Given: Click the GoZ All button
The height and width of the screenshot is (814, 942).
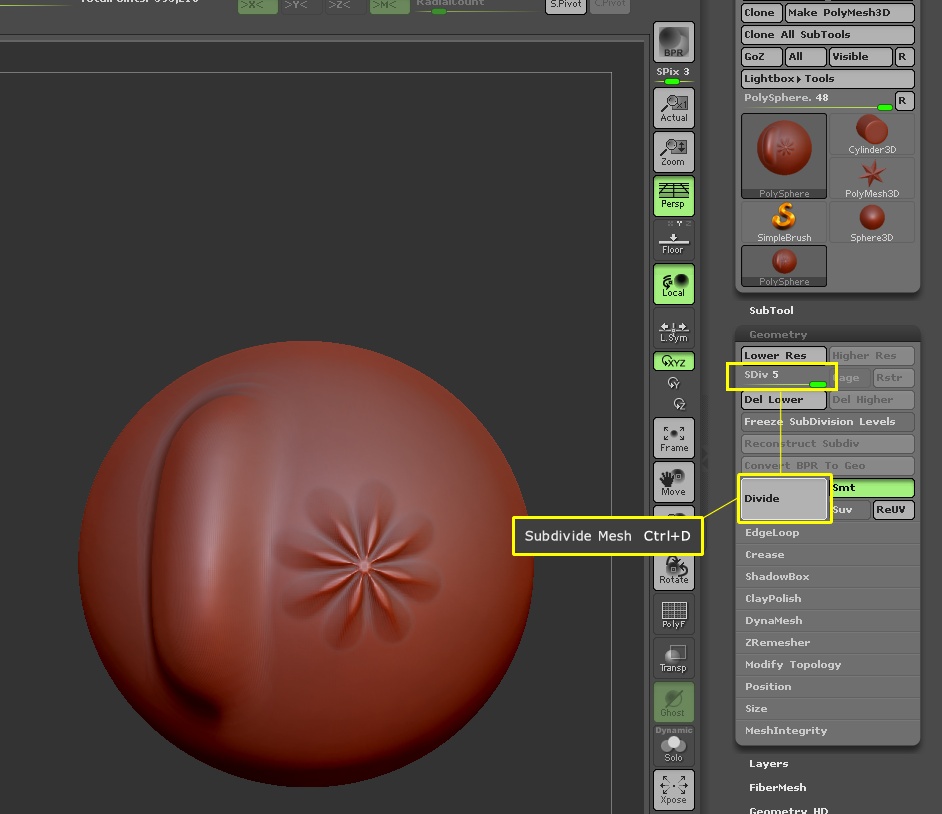Looking at the screenshot, I should point(806,56).
